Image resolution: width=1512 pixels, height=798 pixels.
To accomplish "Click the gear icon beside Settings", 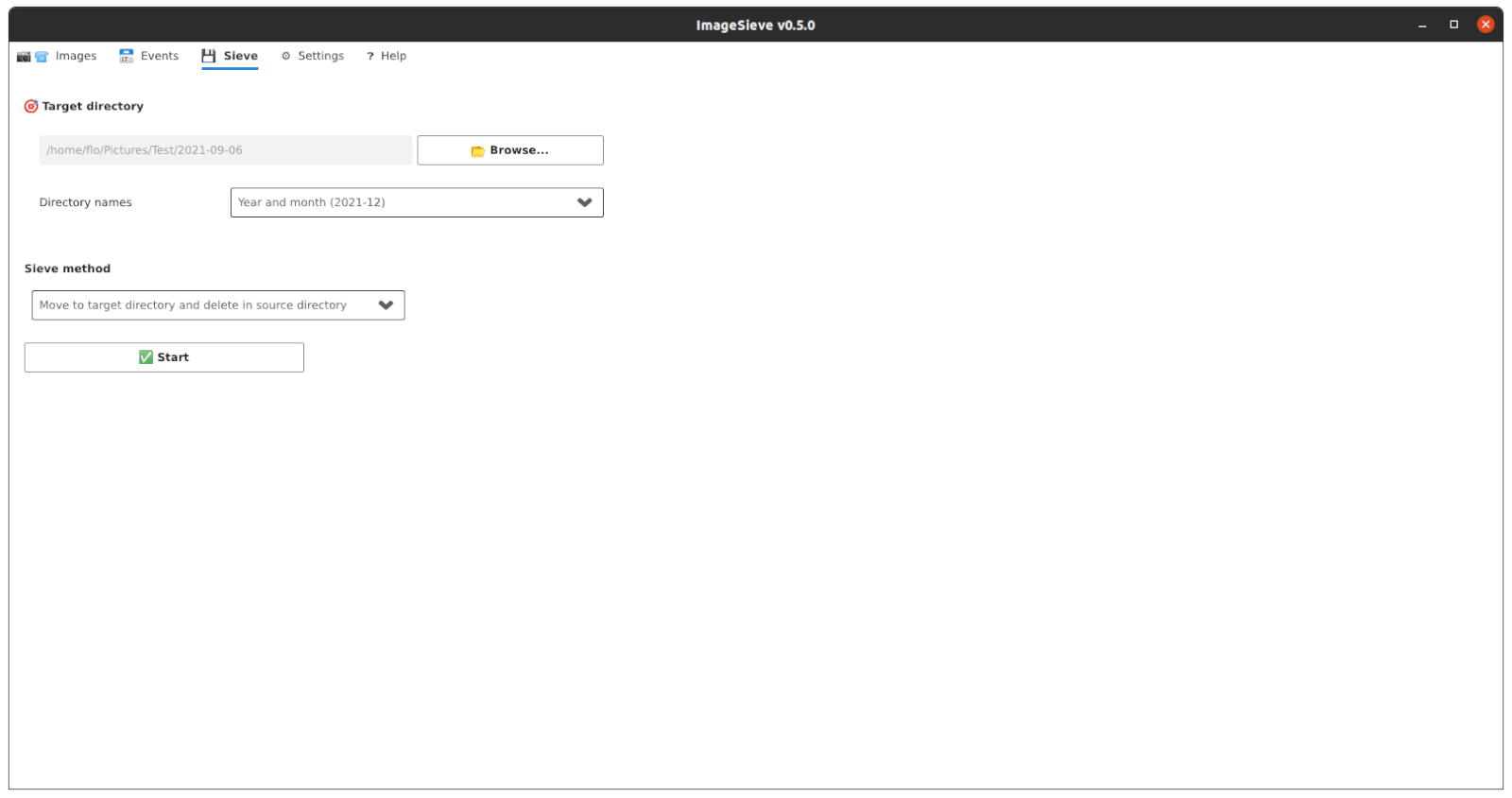I will 286,56.
